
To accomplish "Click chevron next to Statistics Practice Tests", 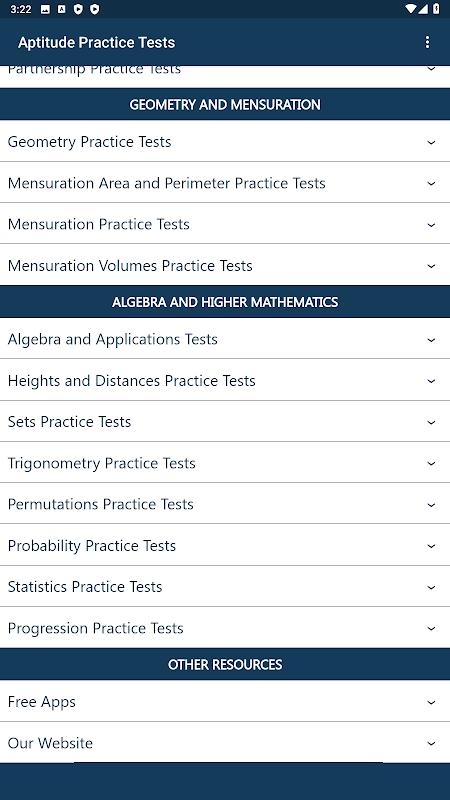I will (x=431, y=588).
